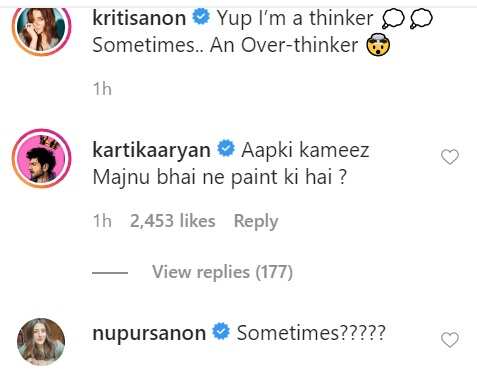Click the verified badge next to nupursanon
The width and height of the screenshot is (477, 369).
point(221,332)
